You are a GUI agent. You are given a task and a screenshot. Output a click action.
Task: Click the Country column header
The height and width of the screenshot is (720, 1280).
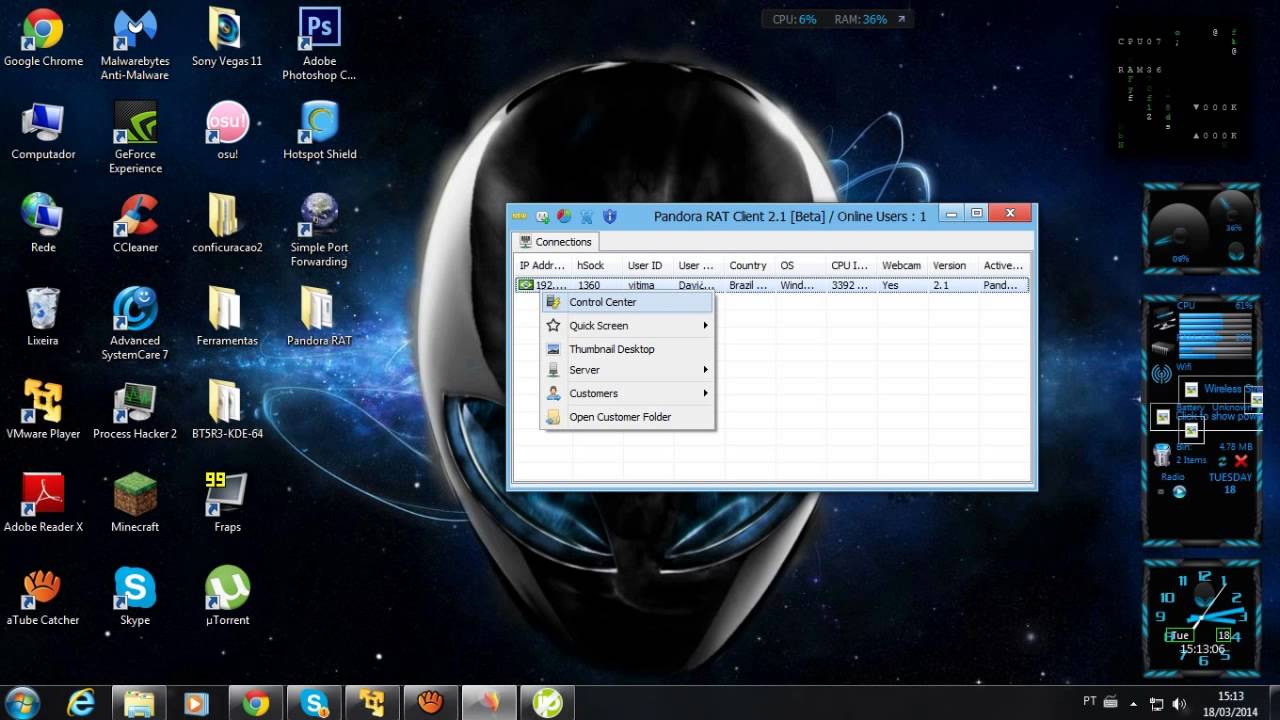pyautogui.click(x=749, y=266)
